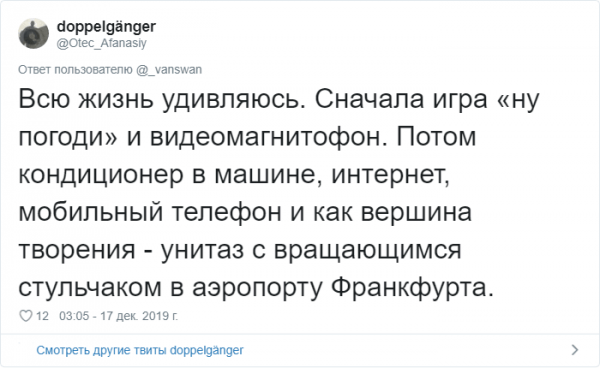Click the phrase 'кондиционер в машине'

pyautogui.click(x=167, y=174)
